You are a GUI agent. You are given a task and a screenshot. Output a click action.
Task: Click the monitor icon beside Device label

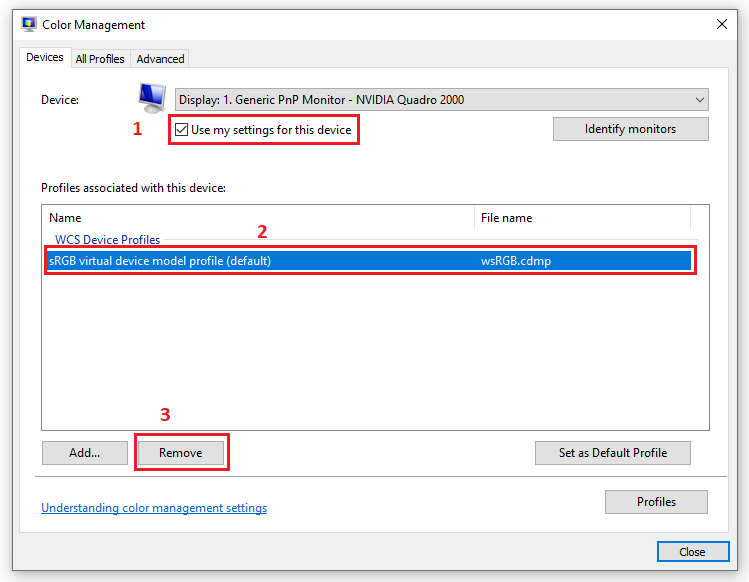pyautogui.click(x=152, y=97)
